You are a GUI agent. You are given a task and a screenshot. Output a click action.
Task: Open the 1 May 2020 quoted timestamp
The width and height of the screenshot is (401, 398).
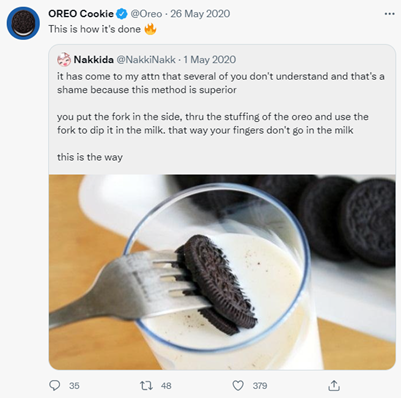pyautogui.click(x=210, y=60)
